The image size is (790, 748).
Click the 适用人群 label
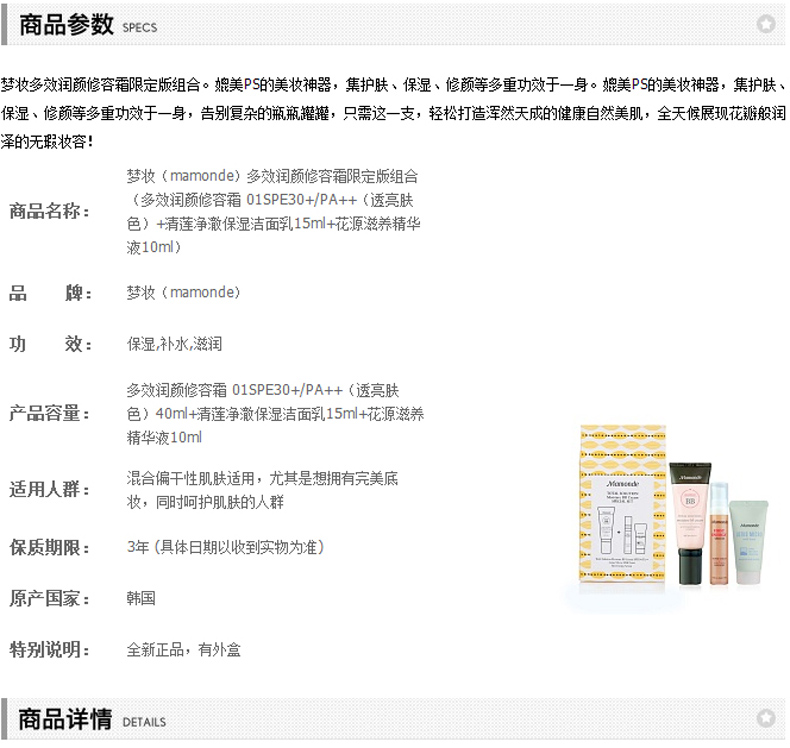point(49,490)
